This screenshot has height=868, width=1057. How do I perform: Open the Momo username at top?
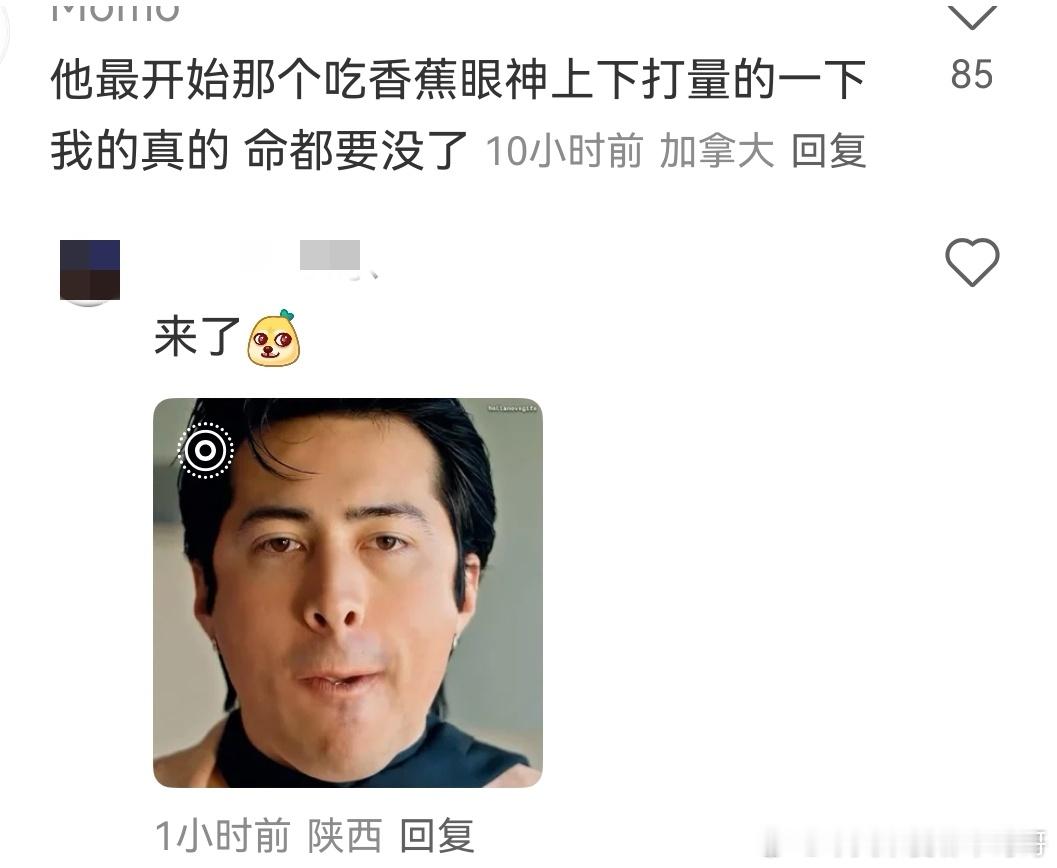point(115,11)
